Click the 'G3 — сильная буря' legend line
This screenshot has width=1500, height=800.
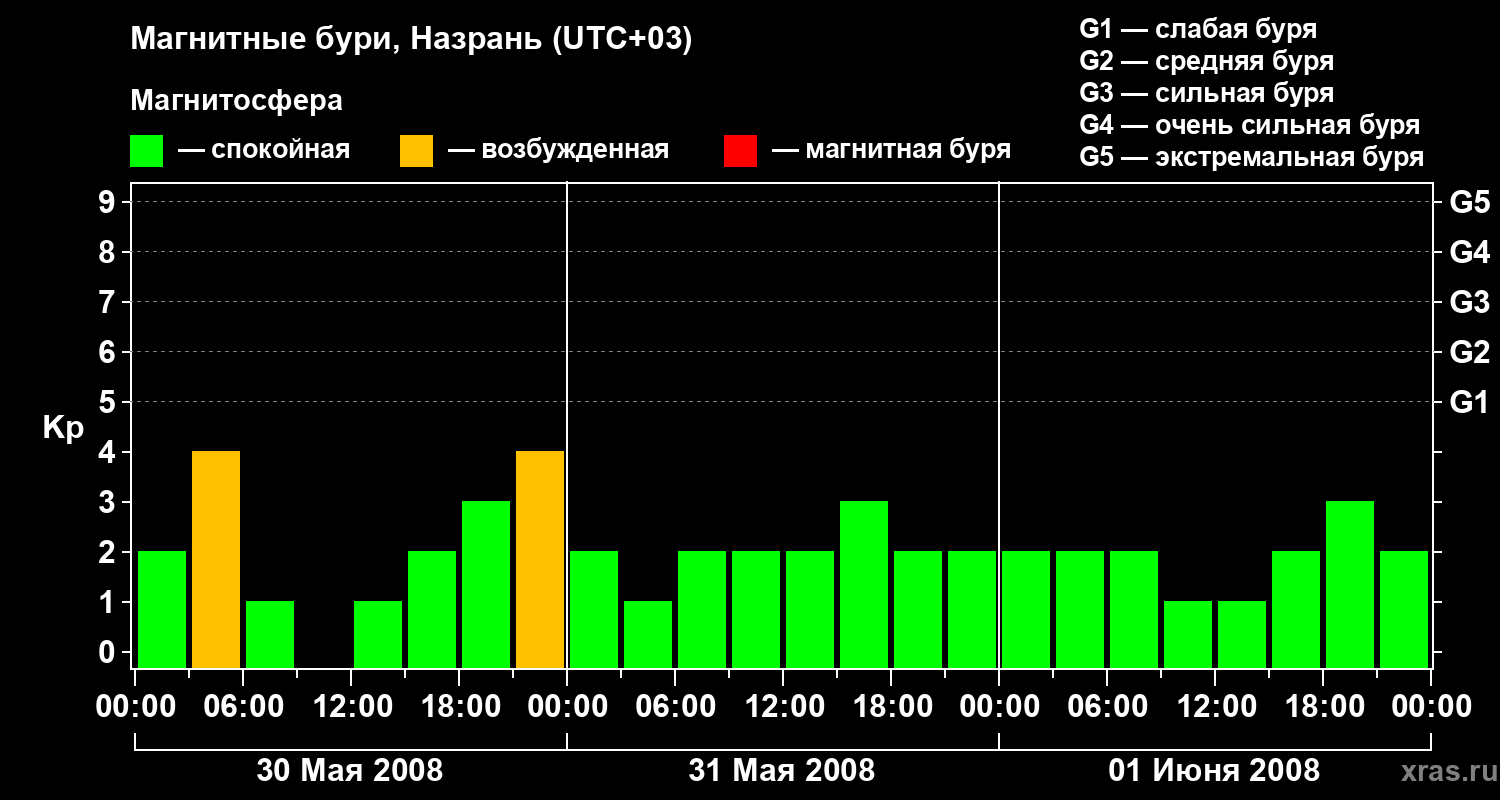pos(1206,93)
